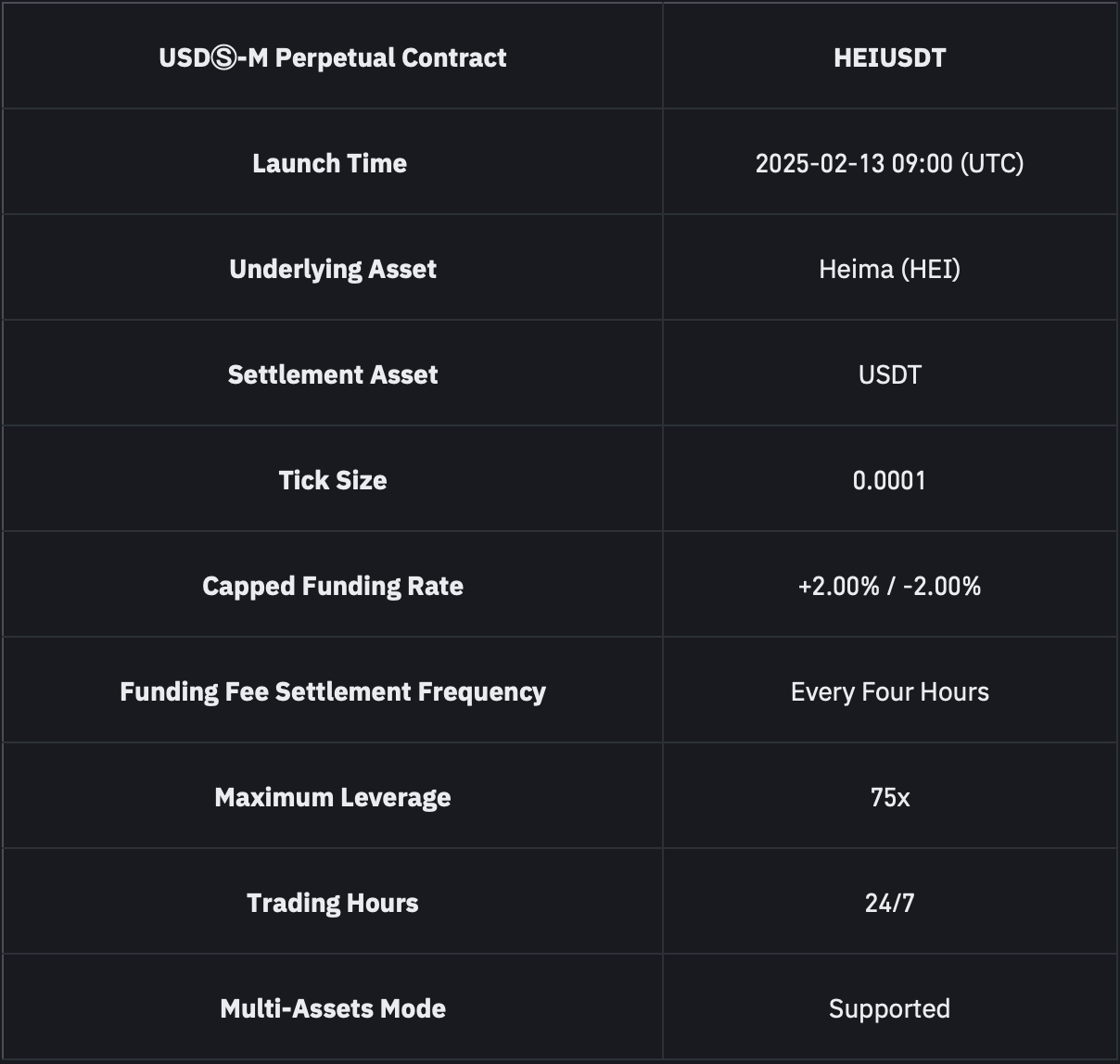Click the Tick Size label
Viewport: 1120px width, 1064px height.
[x=333, y=480]
